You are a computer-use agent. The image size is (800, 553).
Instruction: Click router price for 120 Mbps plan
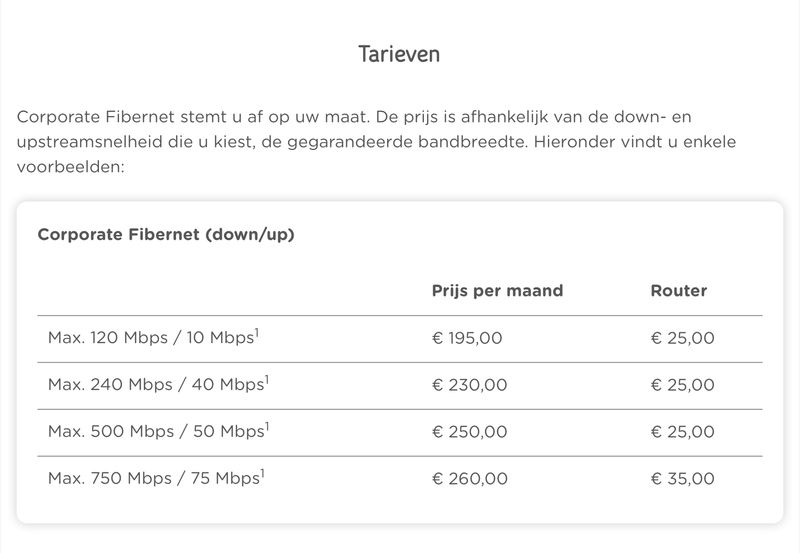click(683, 338)
